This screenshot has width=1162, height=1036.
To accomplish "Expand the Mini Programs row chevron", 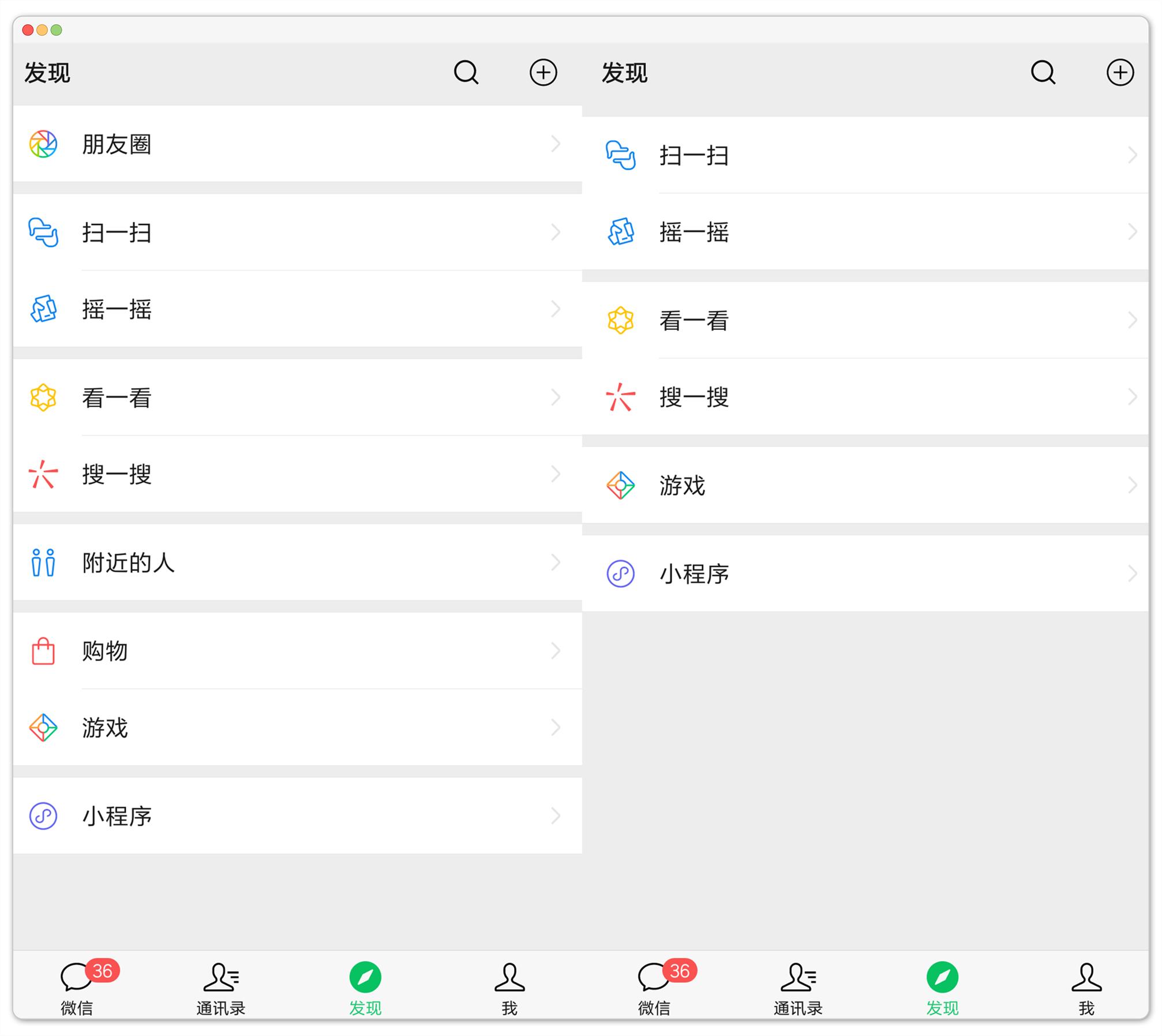I will (555, 815).
